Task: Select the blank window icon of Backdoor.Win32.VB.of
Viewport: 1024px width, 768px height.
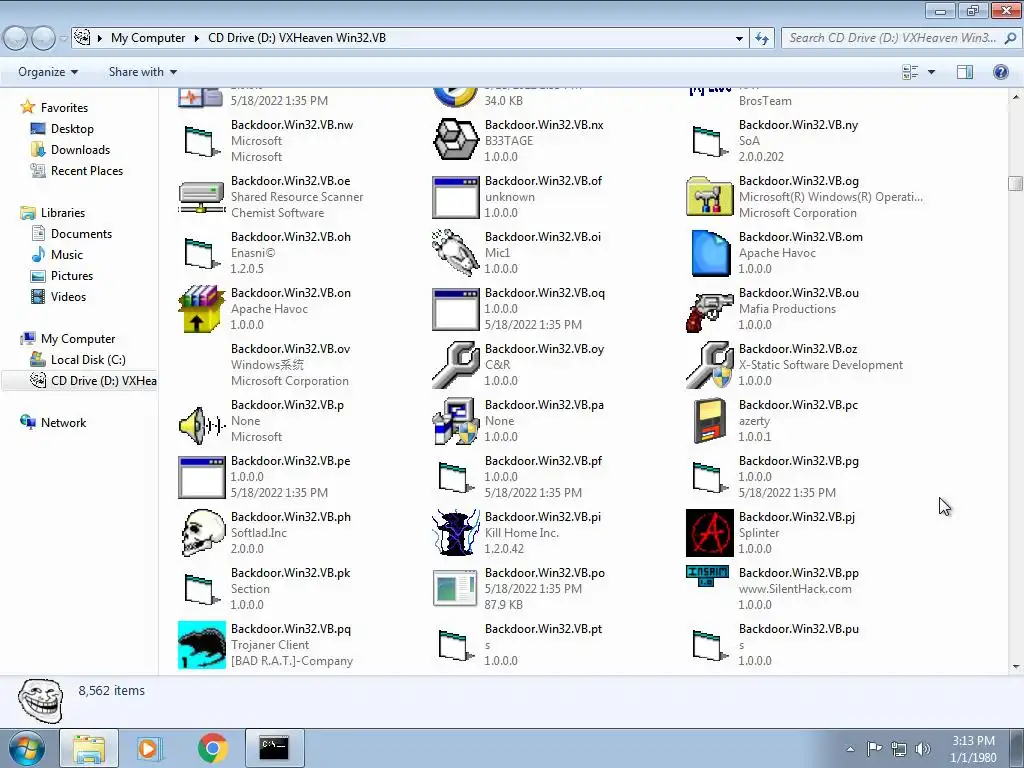Action: 456,197
